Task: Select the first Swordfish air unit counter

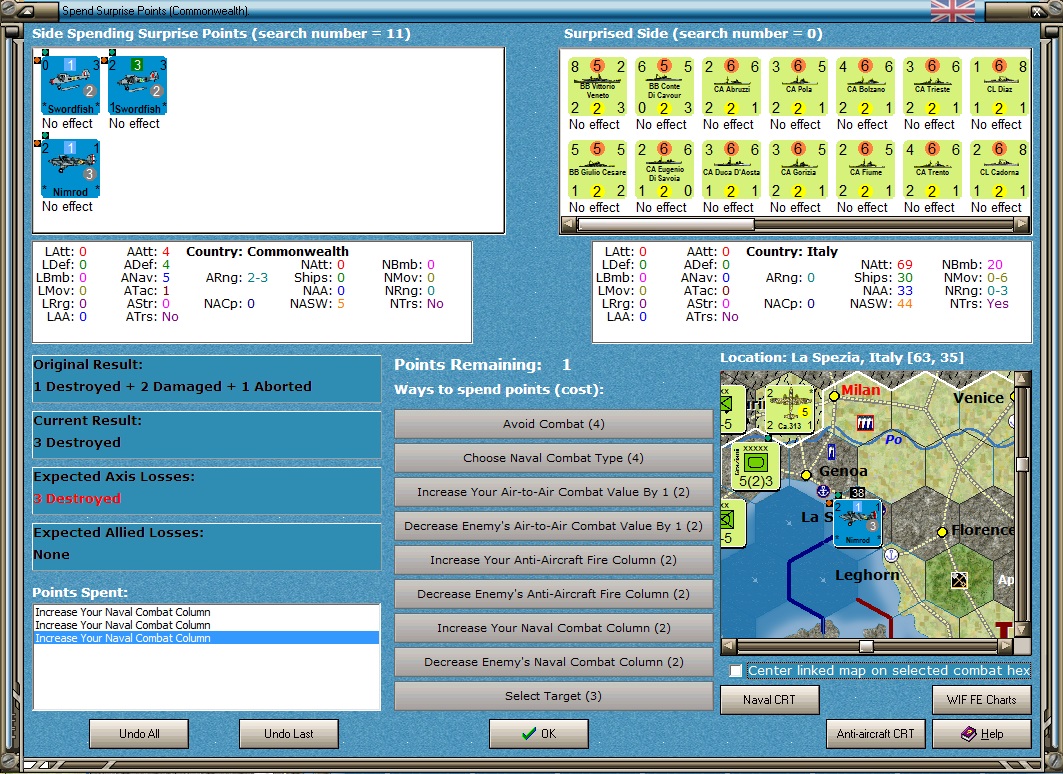Action: tap(71, 85)
